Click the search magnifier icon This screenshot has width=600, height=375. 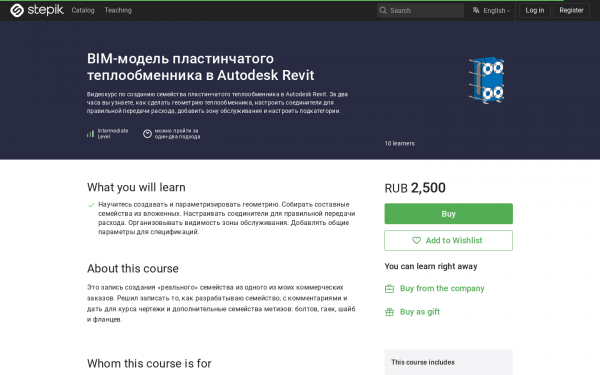point(383,10)
